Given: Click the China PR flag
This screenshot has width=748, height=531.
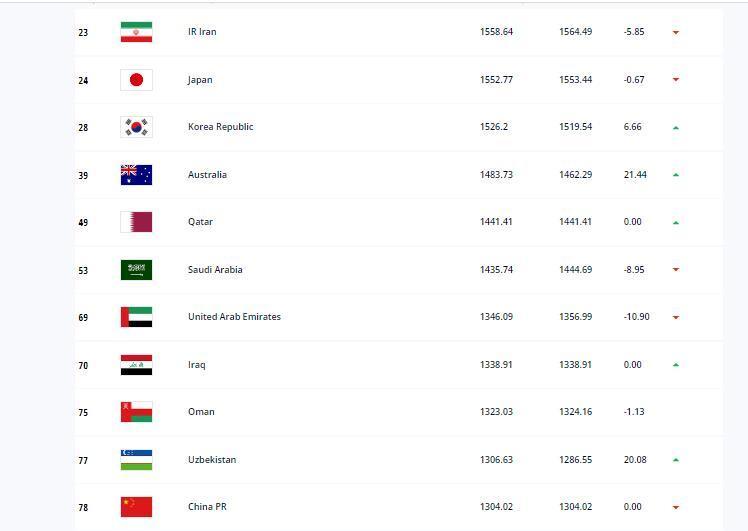Looking at the screenshot, I should coord(136,507).
